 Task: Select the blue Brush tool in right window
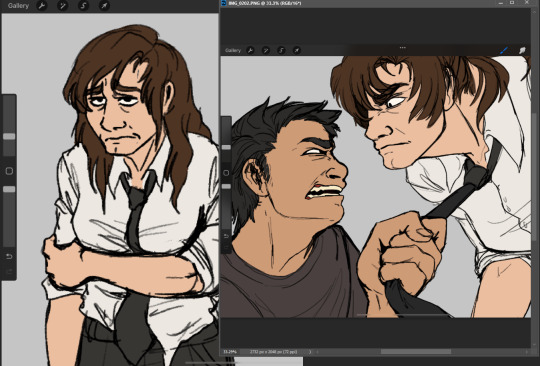pyautogui.click(x=504, y=50)
